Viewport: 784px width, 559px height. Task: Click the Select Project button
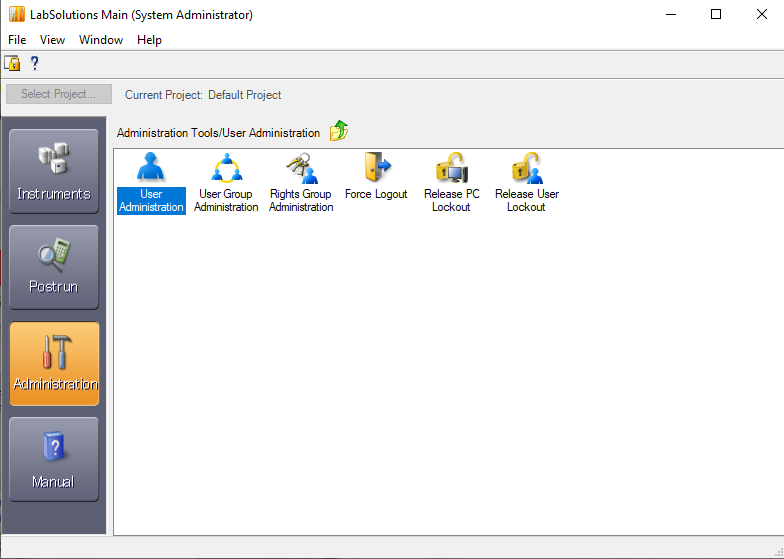[x=59, y=94]
